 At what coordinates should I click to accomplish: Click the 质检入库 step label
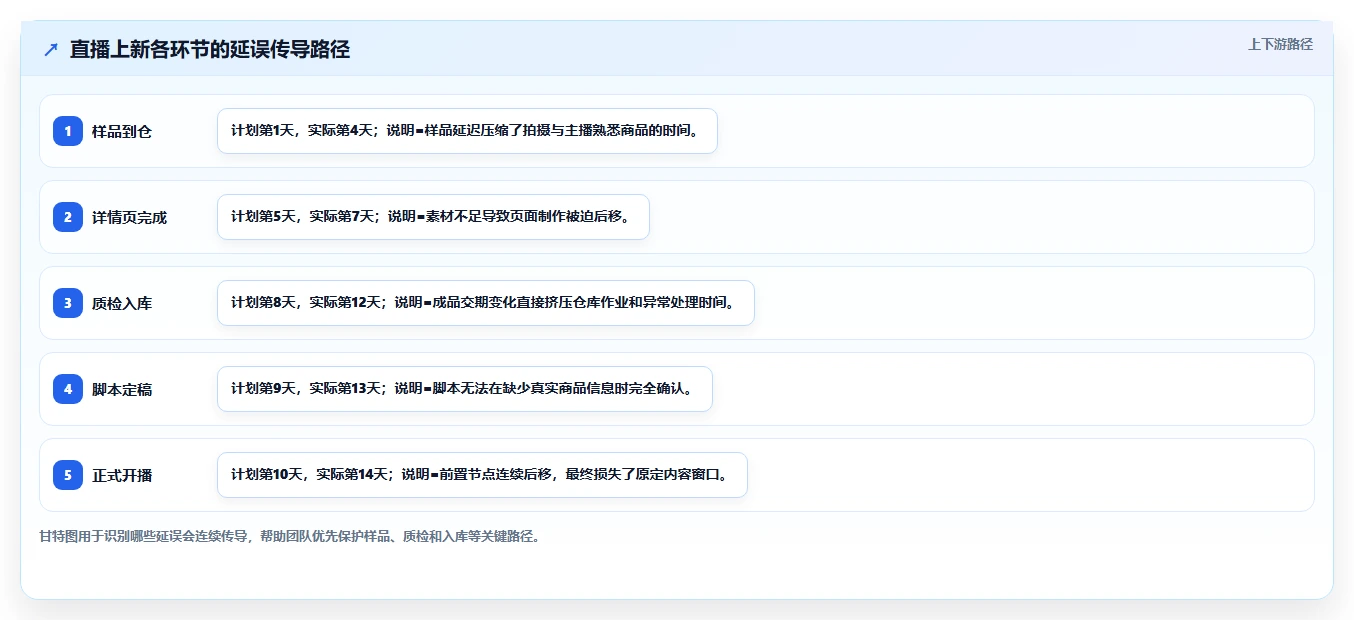coord(122,303)
